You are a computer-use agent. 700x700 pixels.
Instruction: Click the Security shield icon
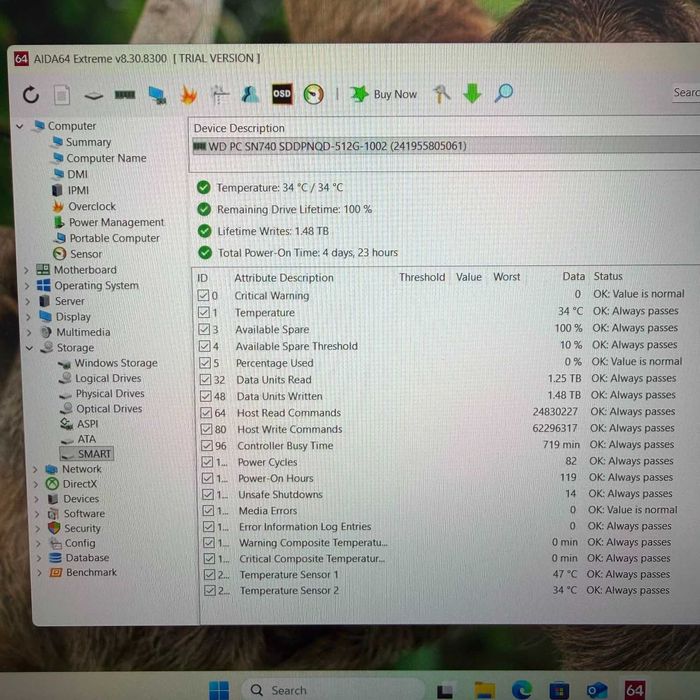(54, 528)
